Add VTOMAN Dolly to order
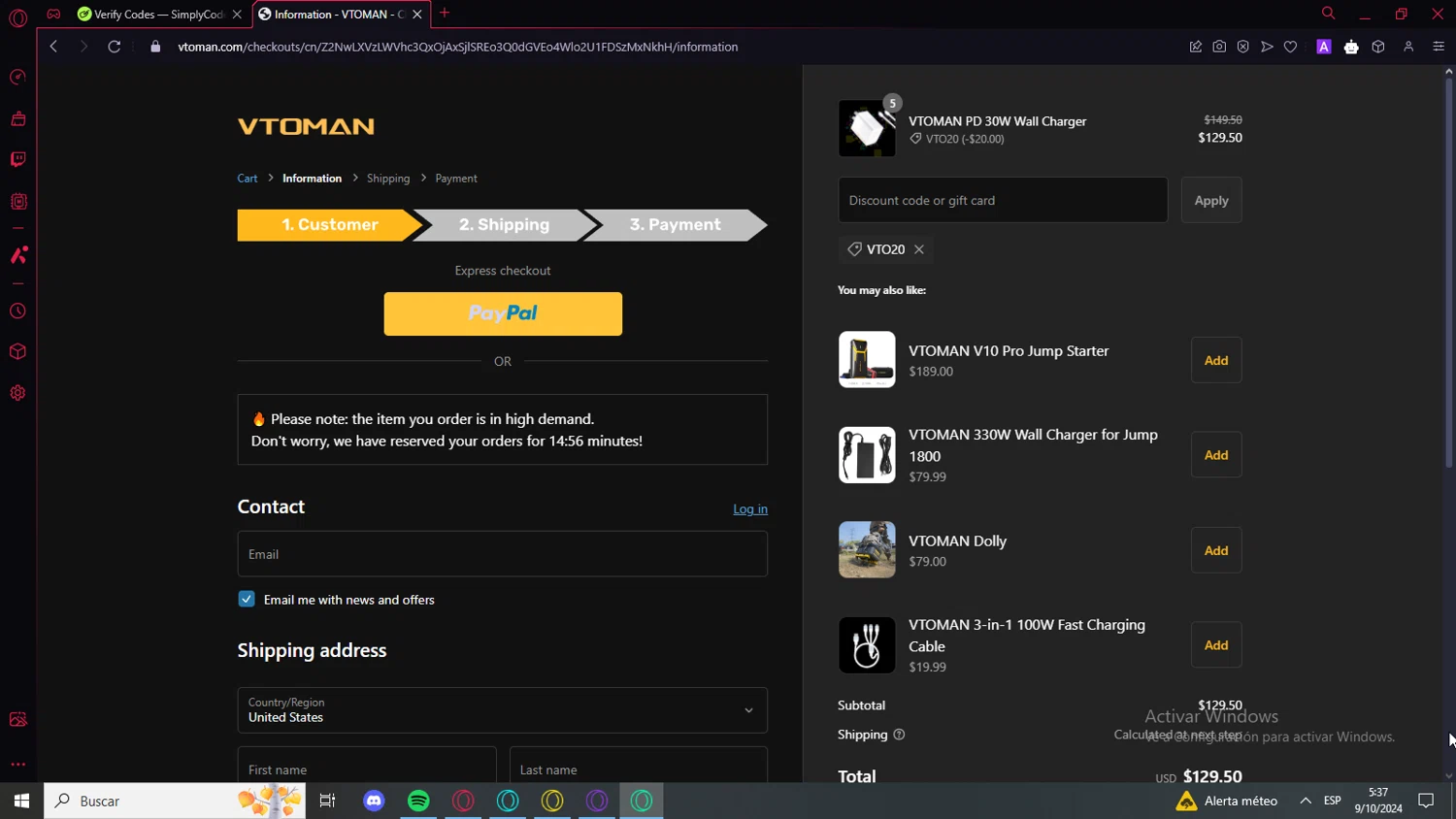This screenshot has height=819, width=1456. [x=1216, y=550]
